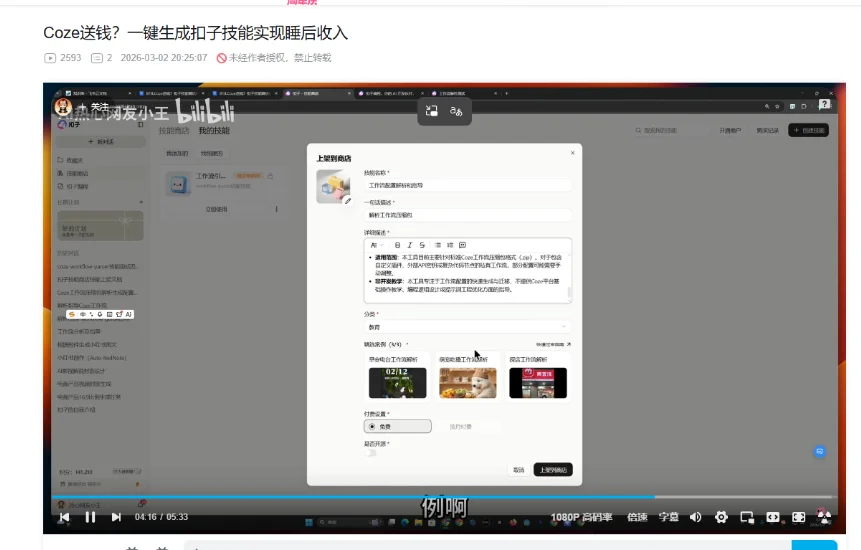Select the third example card with the storefront image
Screen dimensions: 861x550
538,377
